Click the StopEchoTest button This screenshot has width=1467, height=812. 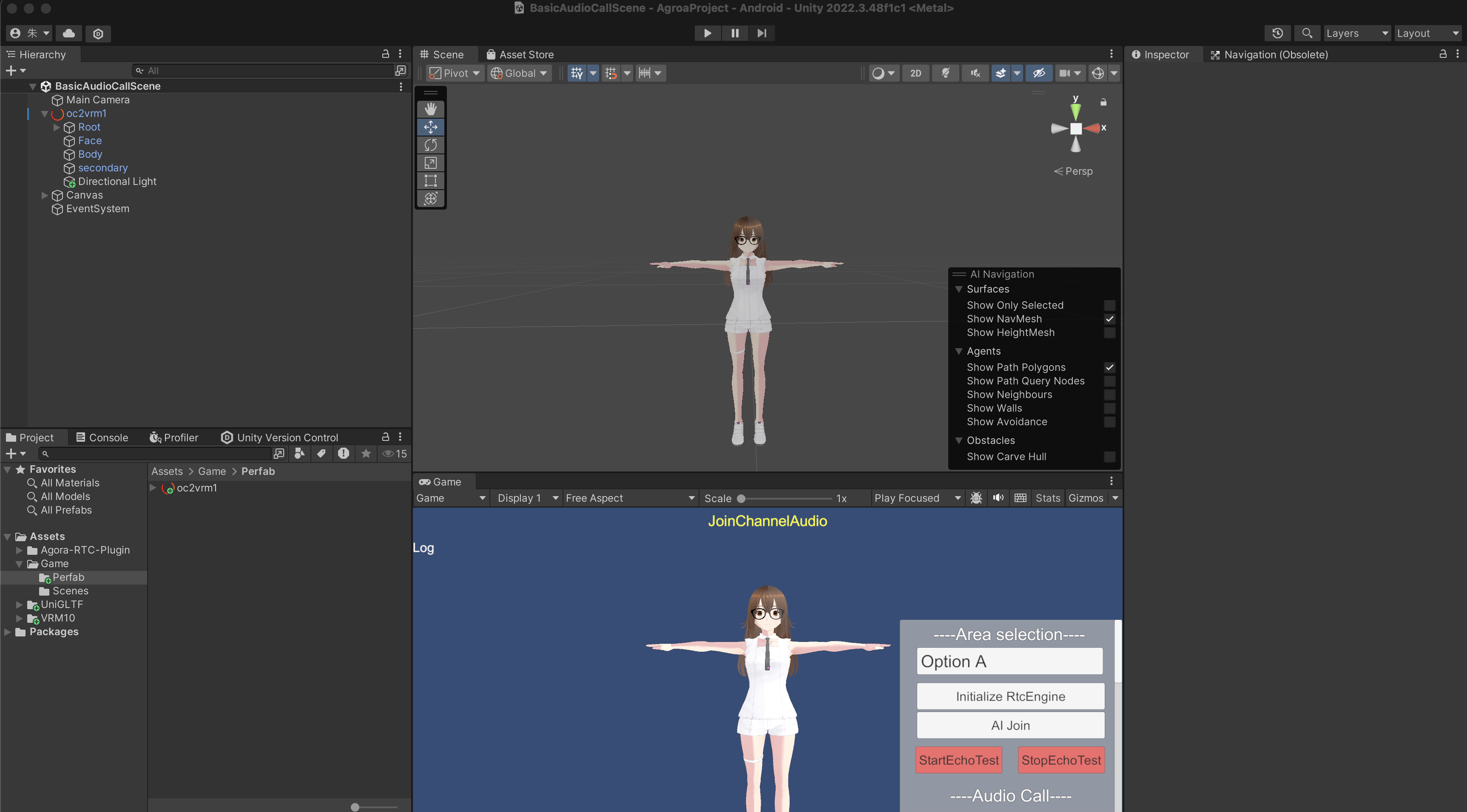click(x=1061, y=760)
